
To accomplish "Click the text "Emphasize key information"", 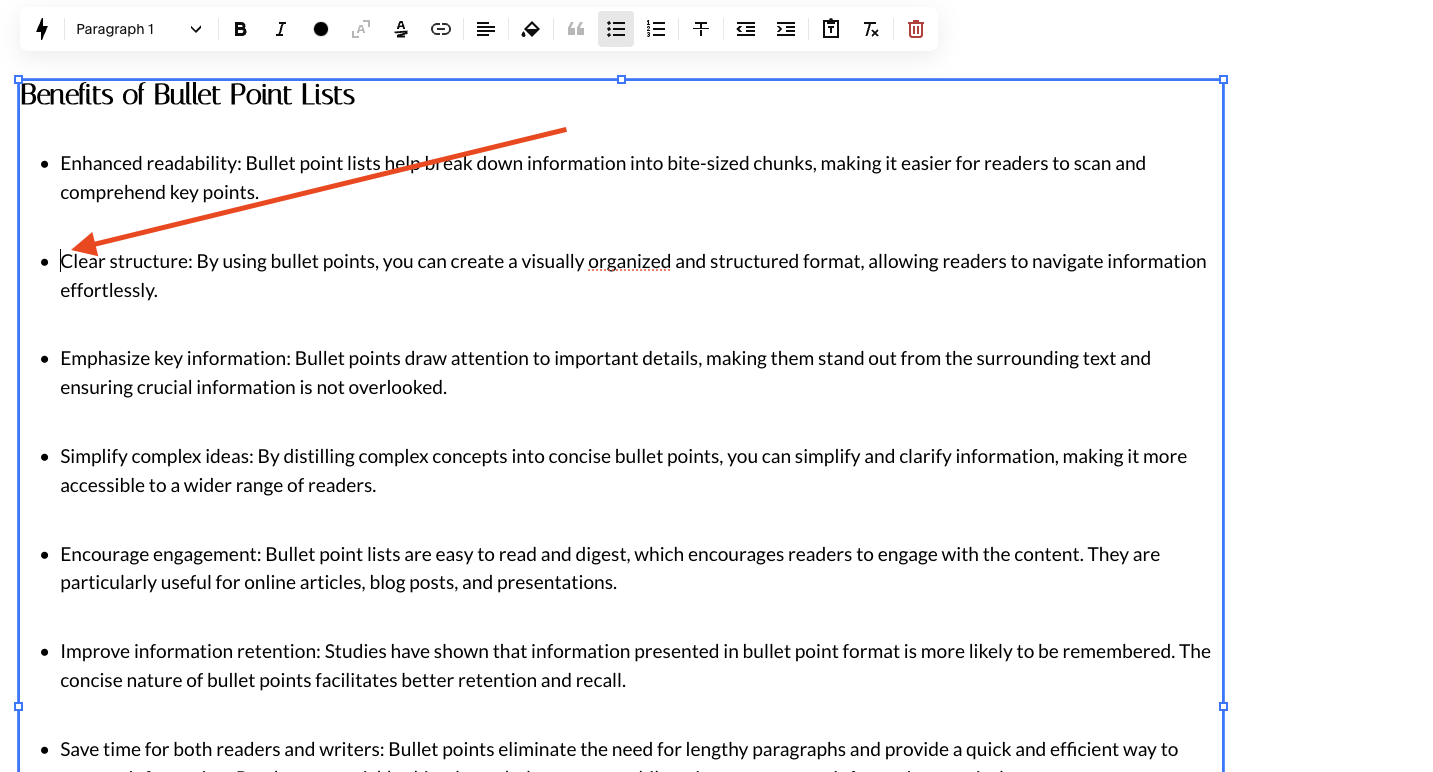I will pos(174,358).
